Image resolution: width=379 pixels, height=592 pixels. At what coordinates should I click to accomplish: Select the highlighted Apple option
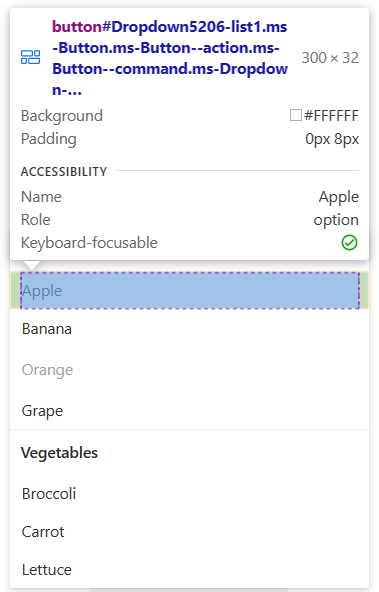pyautogui.click(x=190, y=291)
